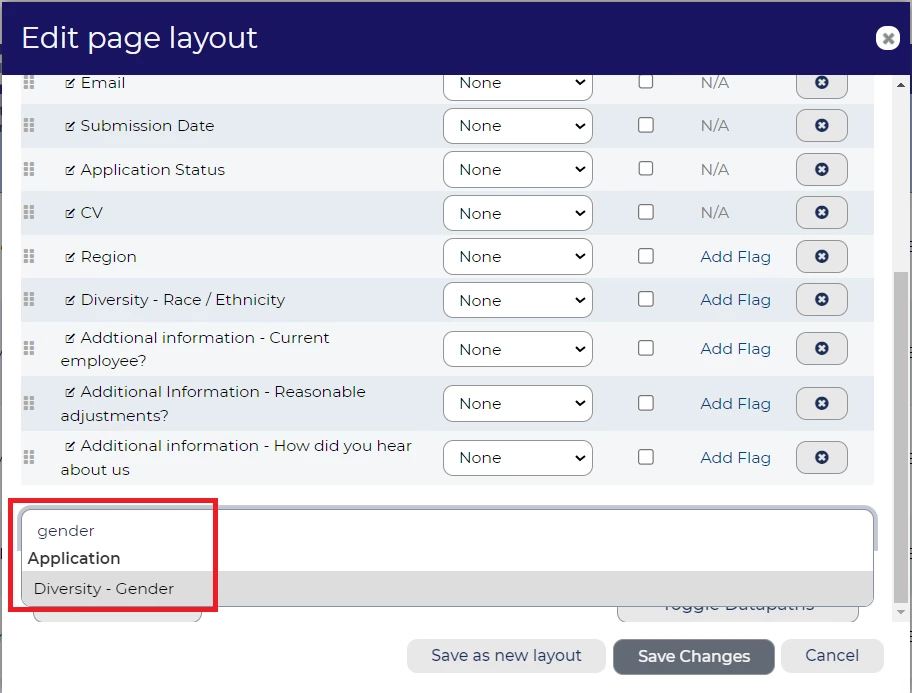Click the vertical scrollbar of the dialog
Image resolution: width=912 pixels, height=693 pixels.
[x=901, y=400]
